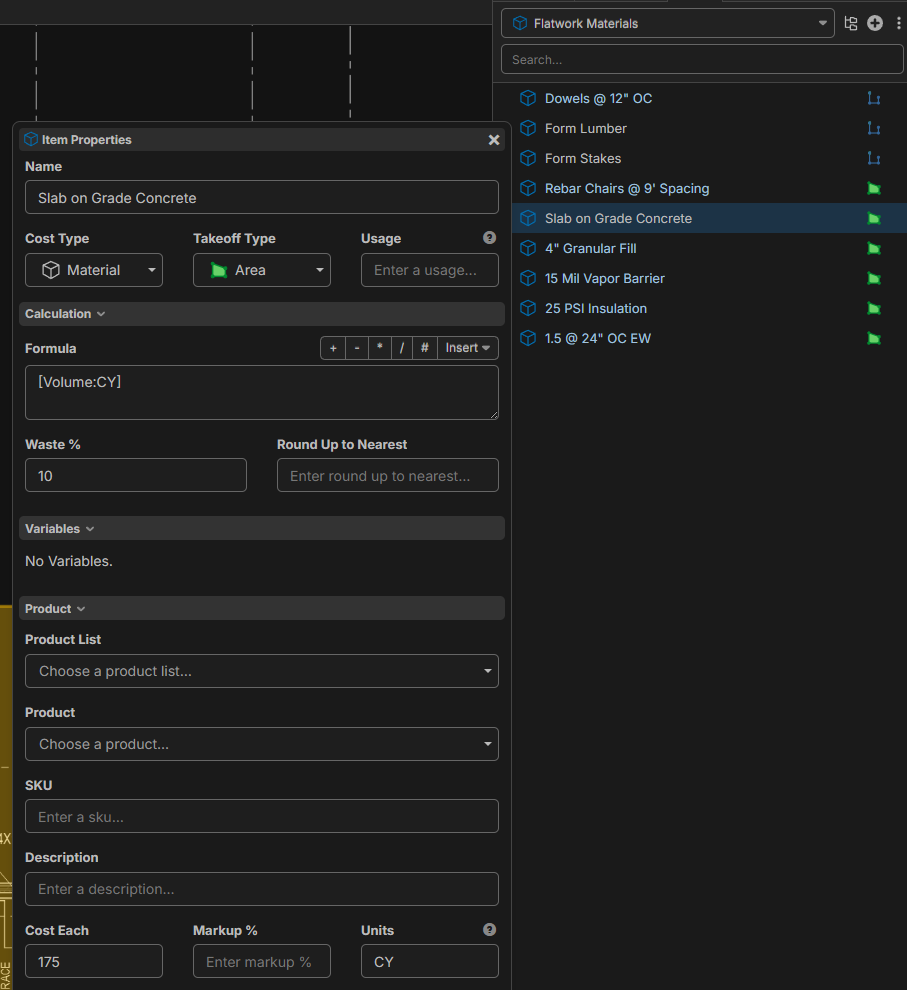Click the Usage help question mark icon

click(489, 238)
